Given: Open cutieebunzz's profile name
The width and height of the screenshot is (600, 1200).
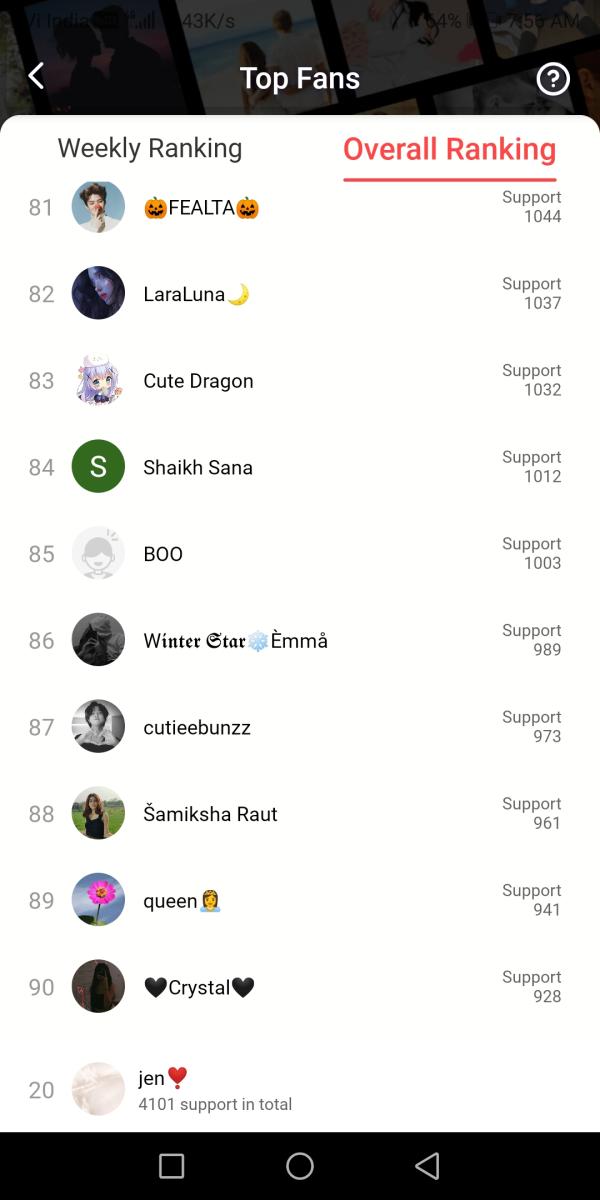Looking at the screenshot, I should (197, 728).
